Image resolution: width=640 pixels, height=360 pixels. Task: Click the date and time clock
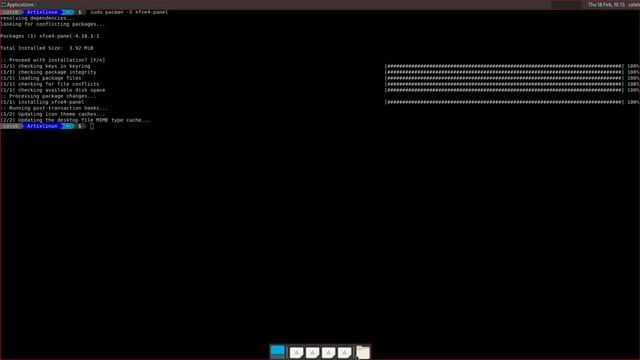tap(606, 4)
